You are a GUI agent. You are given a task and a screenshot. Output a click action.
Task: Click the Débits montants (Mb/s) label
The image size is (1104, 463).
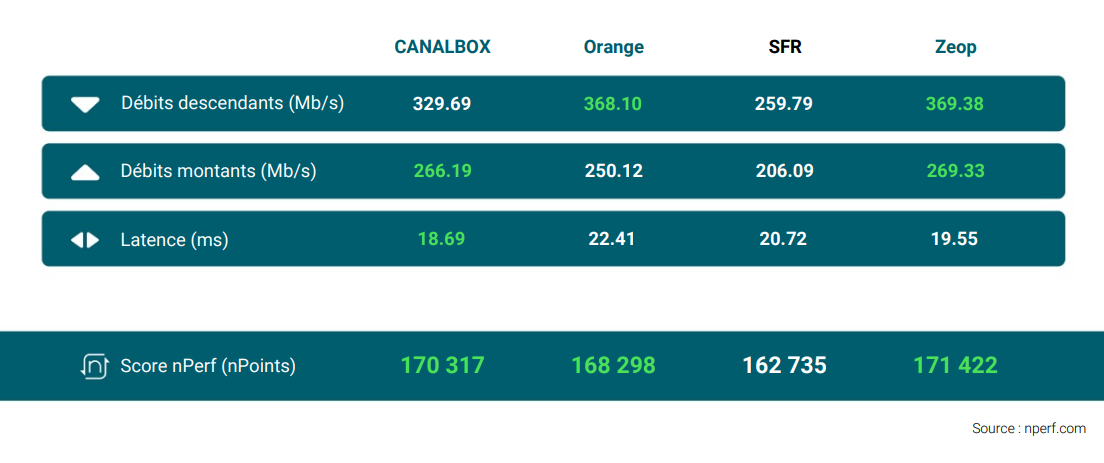pyautogui.click(x=218, y=171)
